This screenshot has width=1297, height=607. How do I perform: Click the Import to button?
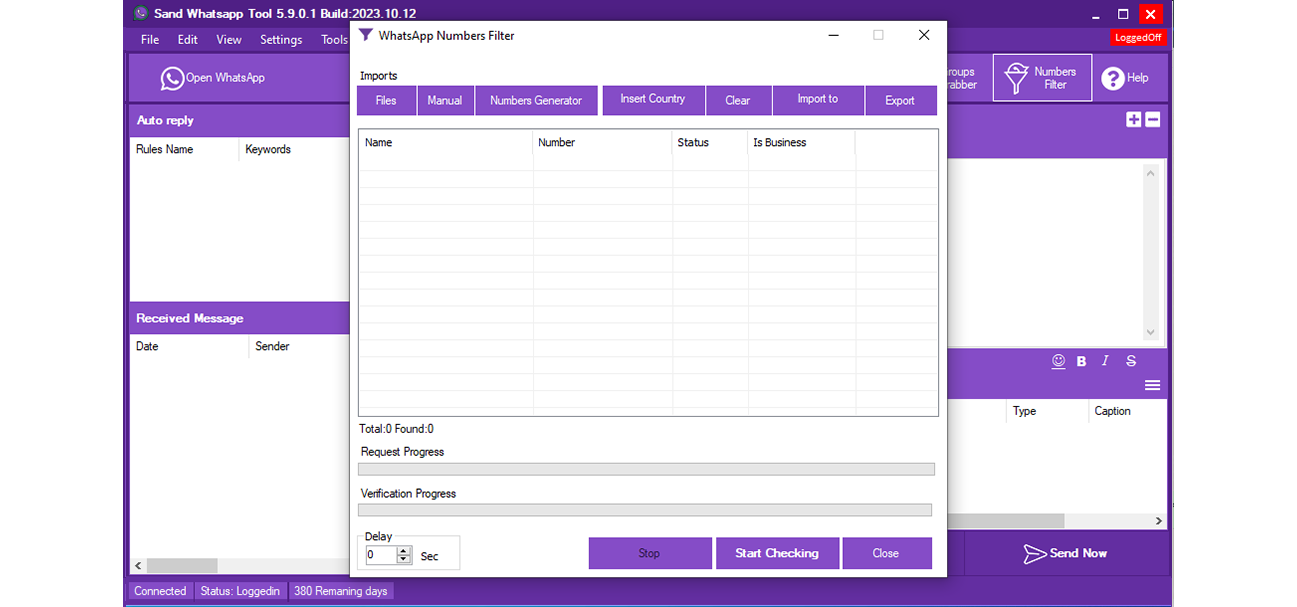(x=818, y=100)
